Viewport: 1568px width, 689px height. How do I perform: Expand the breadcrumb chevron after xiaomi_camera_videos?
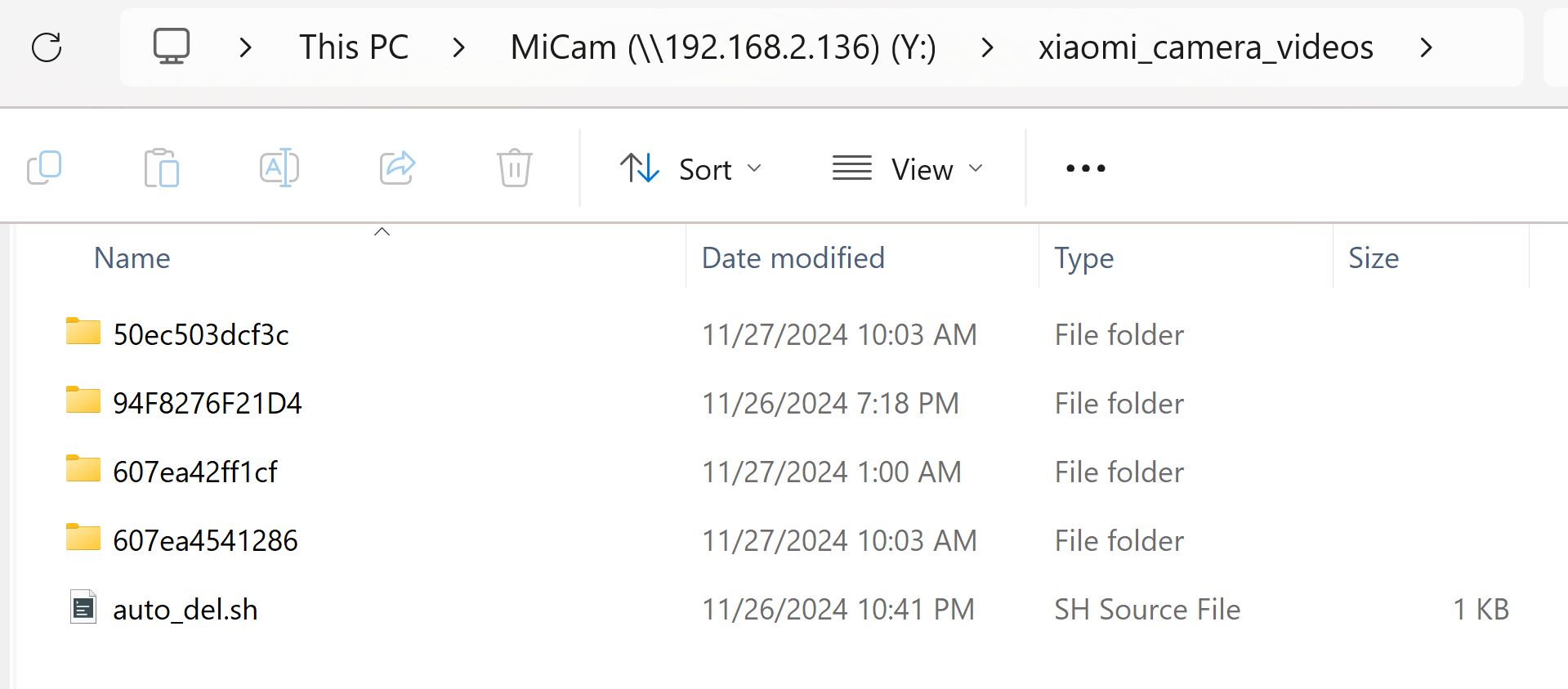pos(1426,47)
